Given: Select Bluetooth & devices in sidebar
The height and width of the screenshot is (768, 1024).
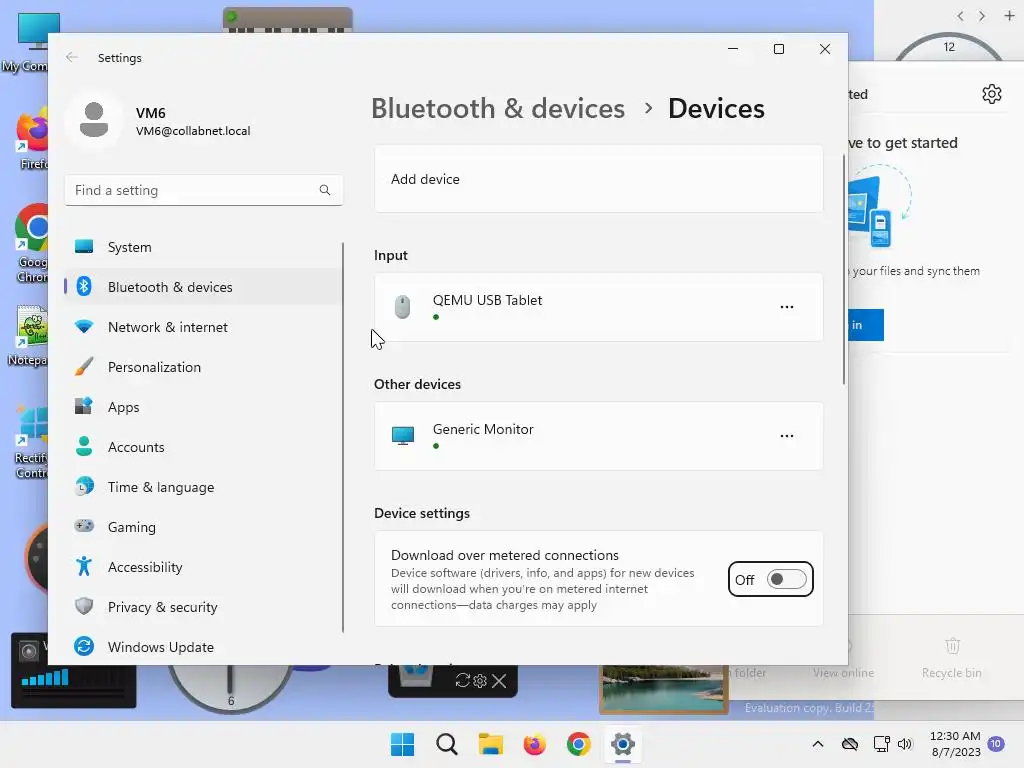Looking at the screenshot, I should coord(203,287).
